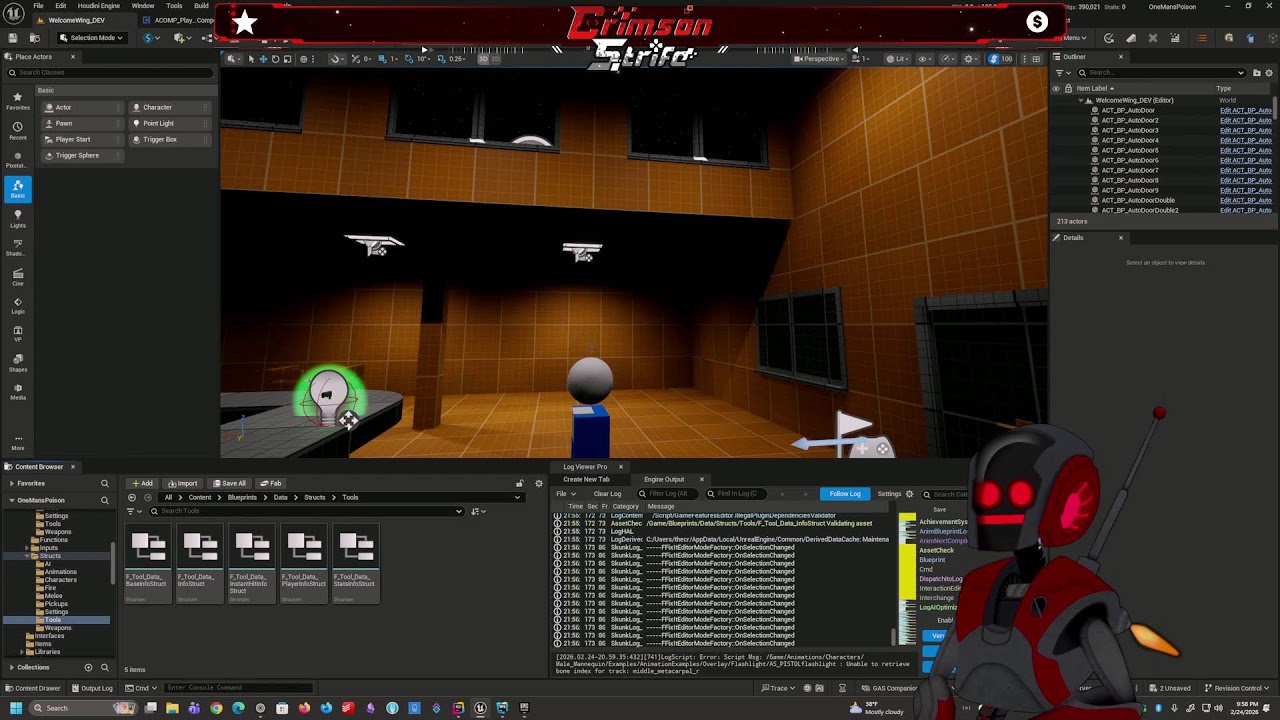This screenshot has width=1280, height=720.
Task: Expand the Collections section
Action: point(12,667)
